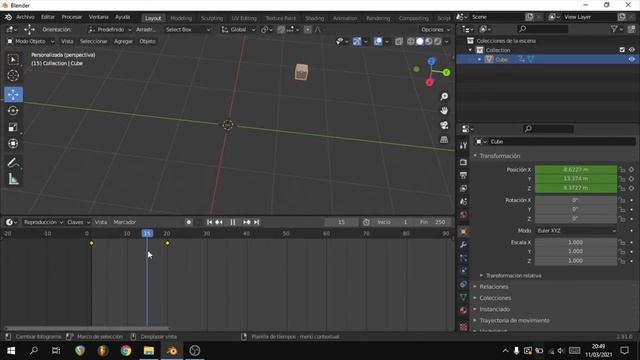
Task: Open the Output properties tab
Action: click(463, 176)
